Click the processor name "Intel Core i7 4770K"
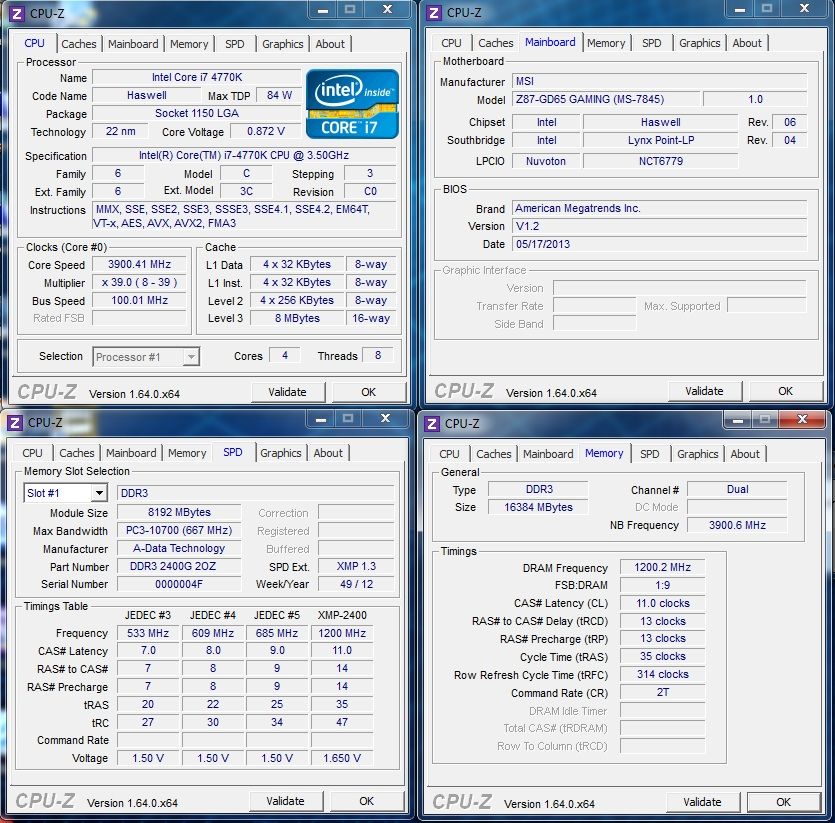Viewport: 835px width, 823px height. tap(197, 77)
